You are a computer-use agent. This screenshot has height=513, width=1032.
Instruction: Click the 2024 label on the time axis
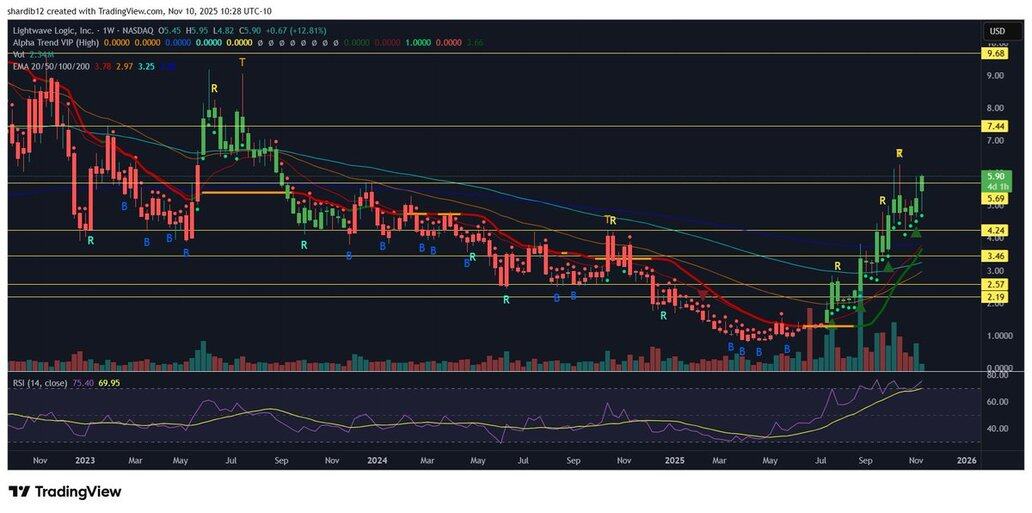point(377,461)
